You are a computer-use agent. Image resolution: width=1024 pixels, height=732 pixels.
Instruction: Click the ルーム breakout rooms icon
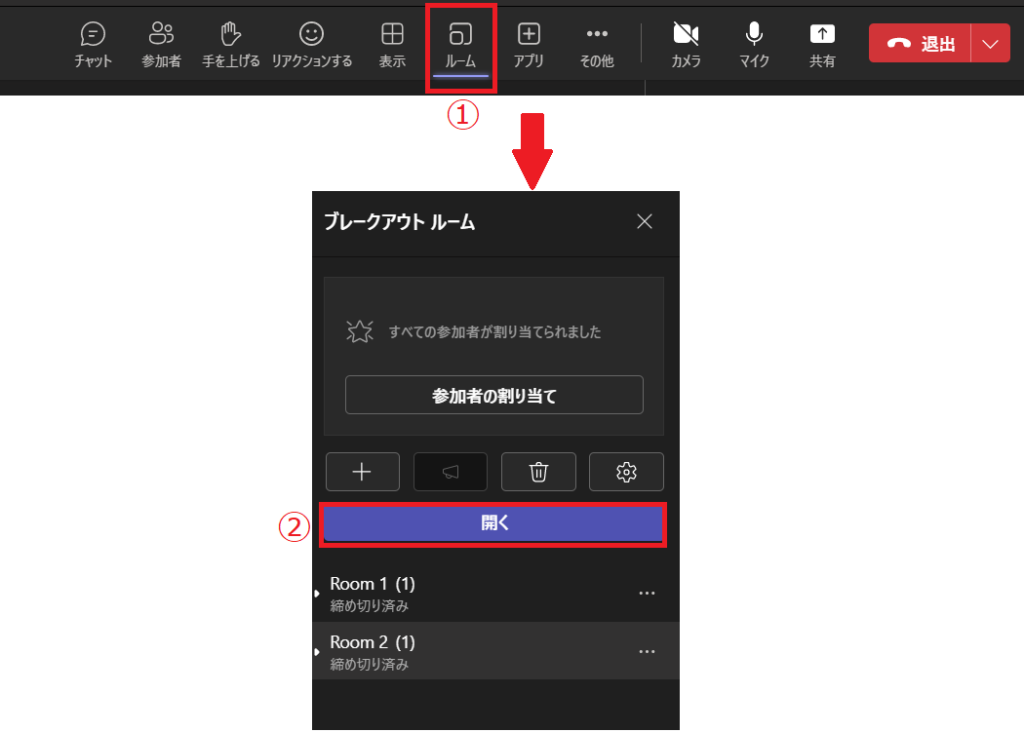(460, 45)
